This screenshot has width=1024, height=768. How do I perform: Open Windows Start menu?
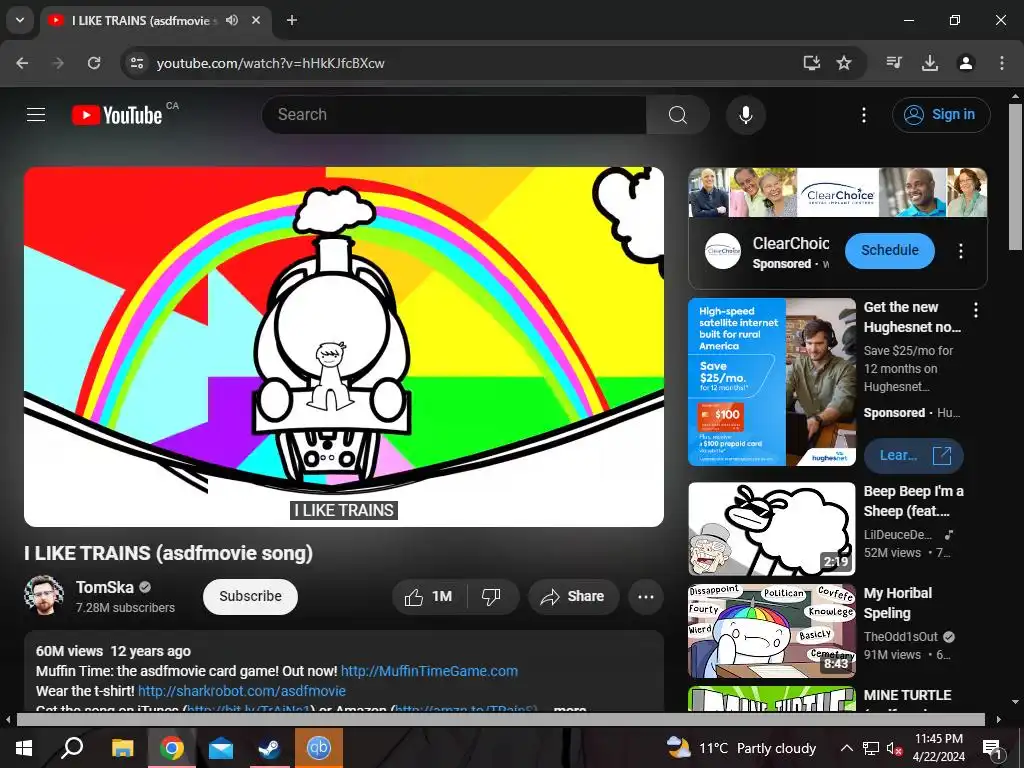[x=24, y=748]
